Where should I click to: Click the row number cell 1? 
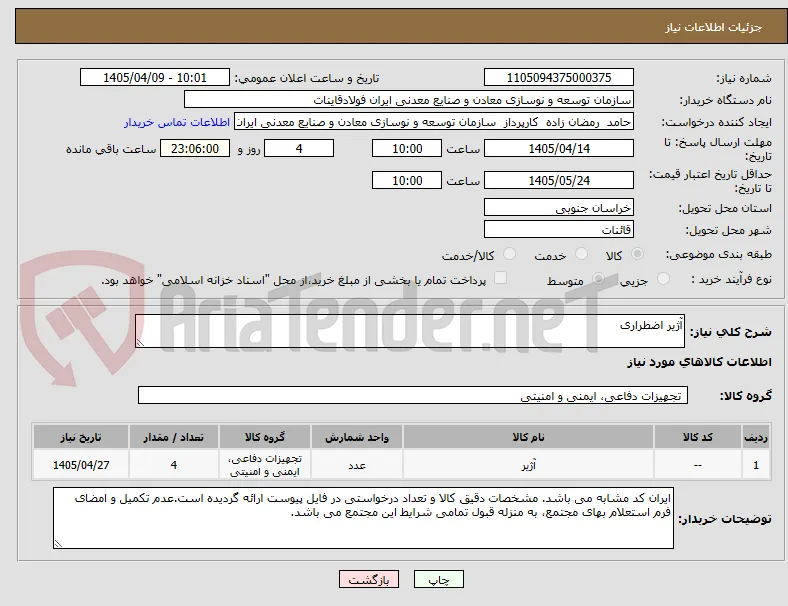tap(756, 465)
